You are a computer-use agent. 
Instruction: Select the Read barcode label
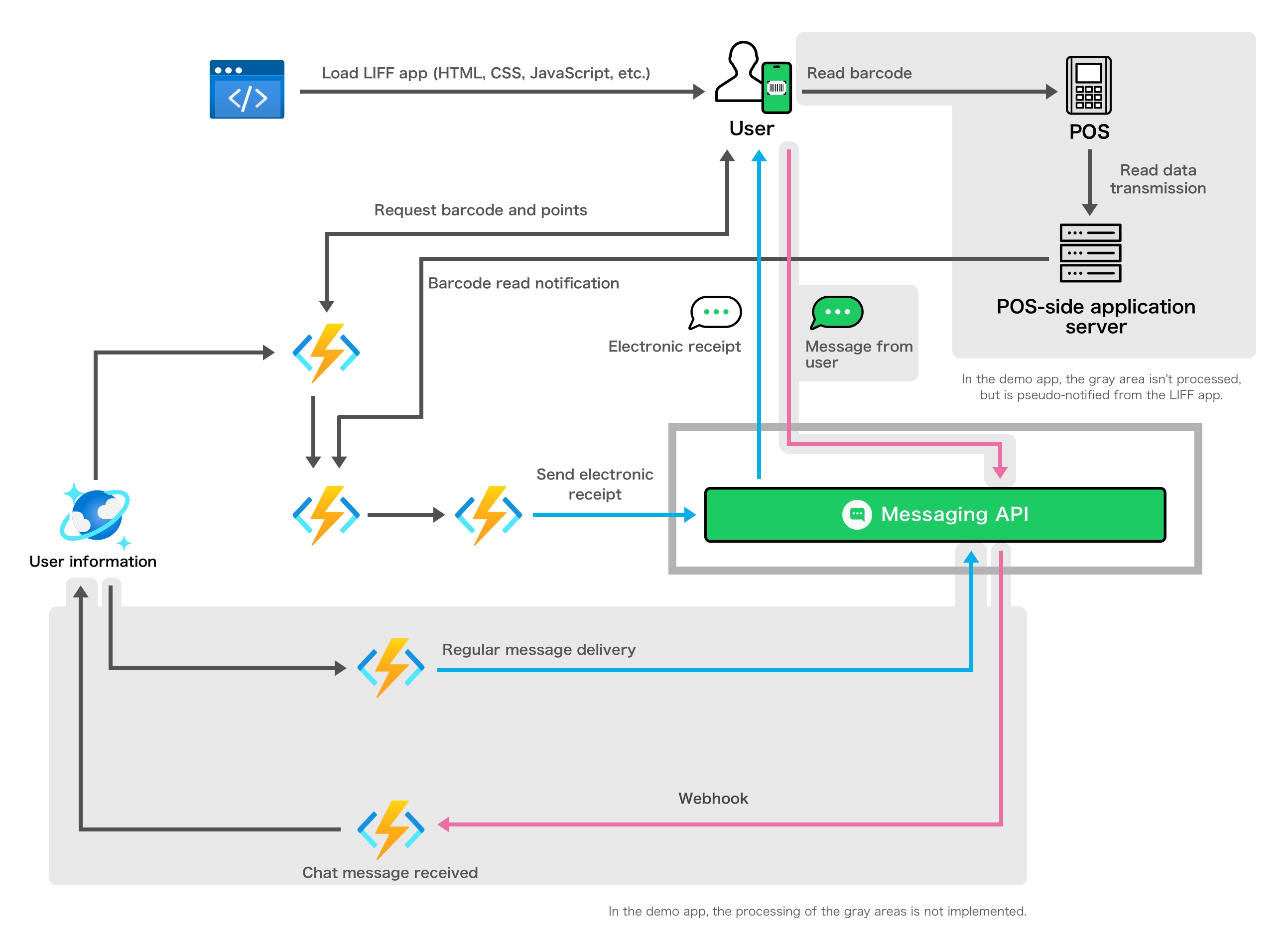click(x=859, y=73)
